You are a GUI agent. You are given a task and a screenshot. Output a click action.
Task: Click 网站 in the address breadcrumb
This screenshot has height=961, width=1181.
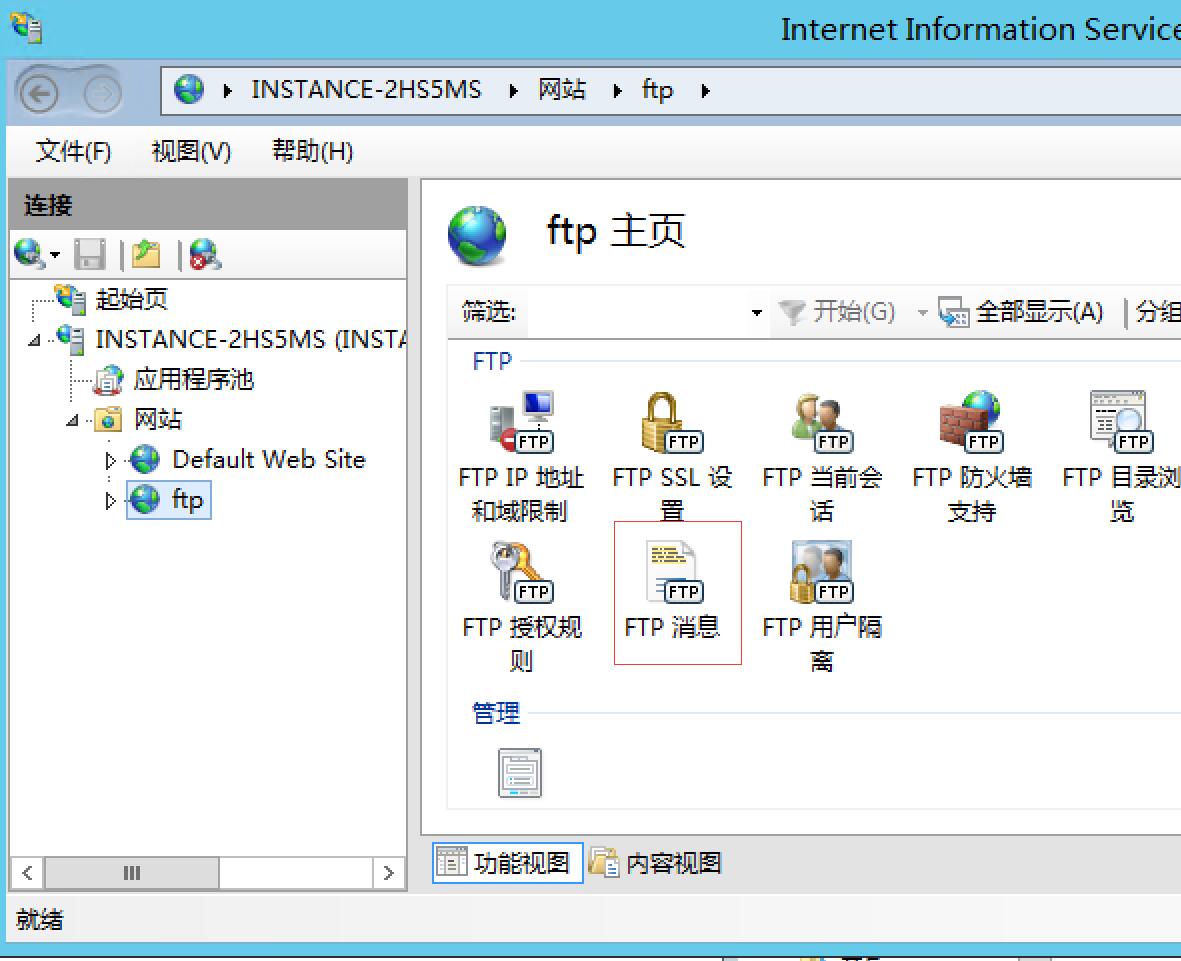pyautogui.click(x=562, y=90)
